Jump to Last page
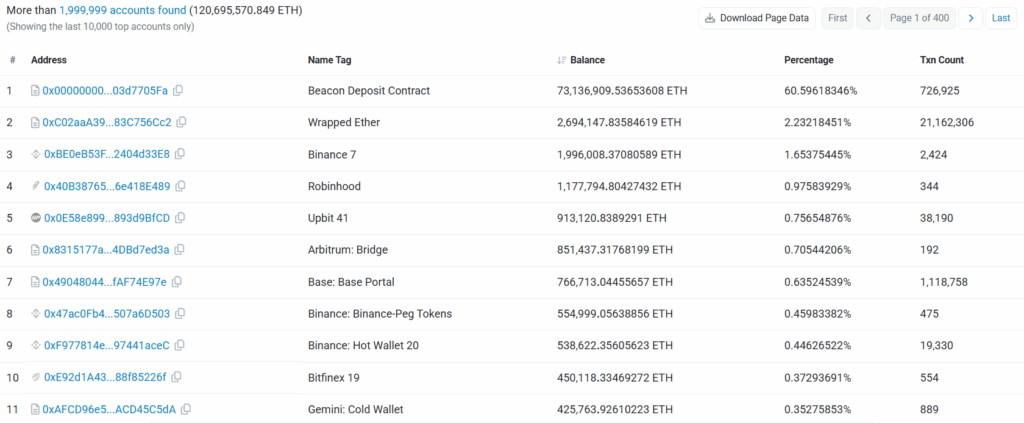The height and width of the screenshot is (423, 1024). point(1000,18)
